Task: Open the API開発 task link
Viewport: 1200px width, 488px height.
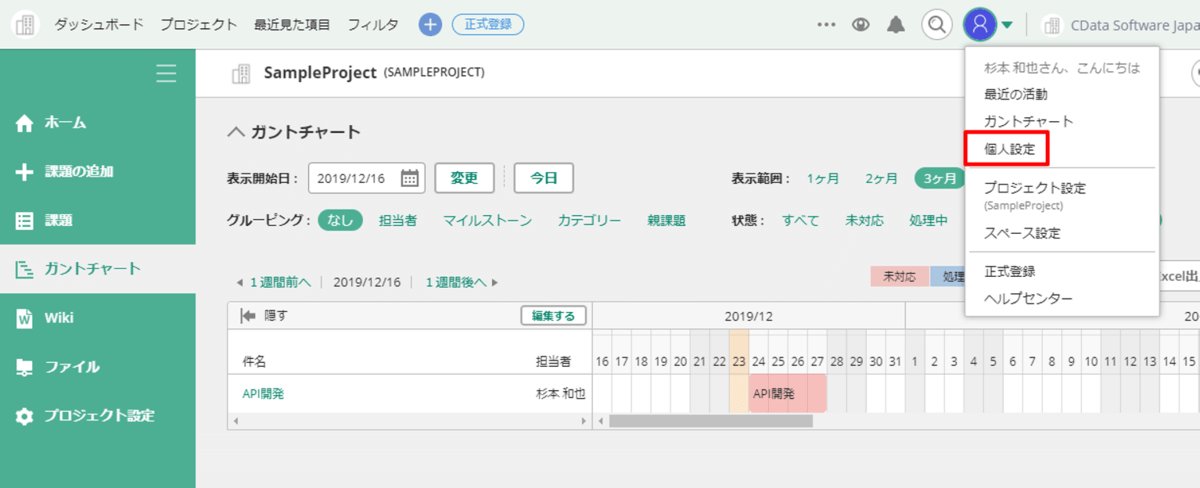Action: coord(263,394)
